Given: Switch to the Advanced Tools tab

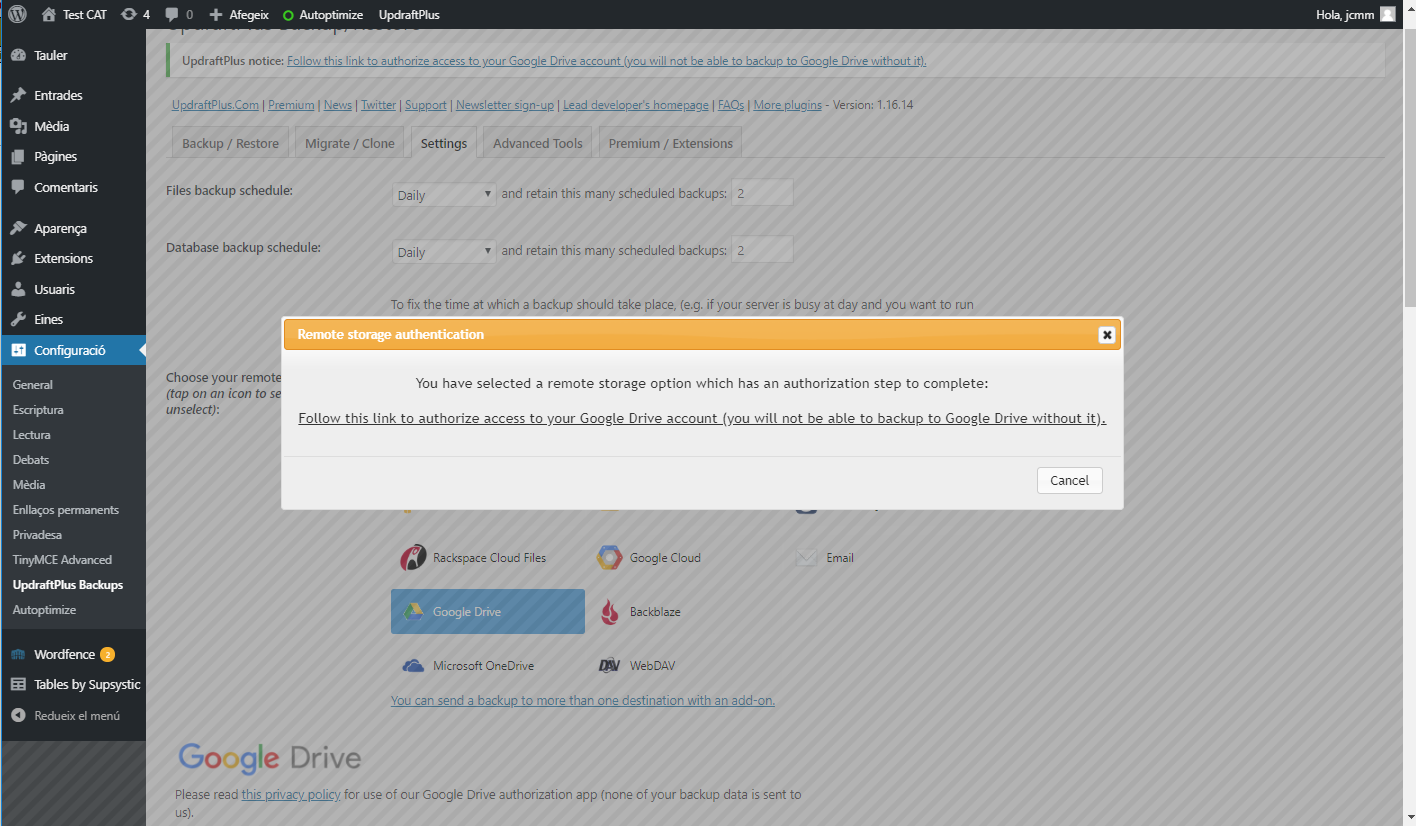Looking at the screenshot, I should point(538,143).
